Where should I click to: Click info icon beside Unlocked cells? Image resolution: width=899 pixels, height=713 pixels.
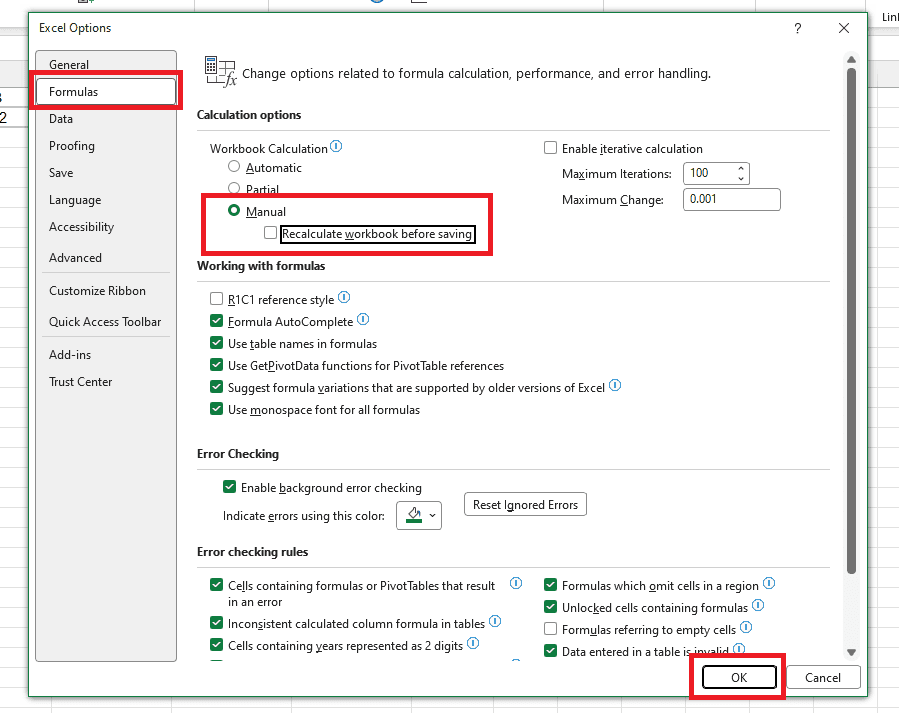(758, 605)
